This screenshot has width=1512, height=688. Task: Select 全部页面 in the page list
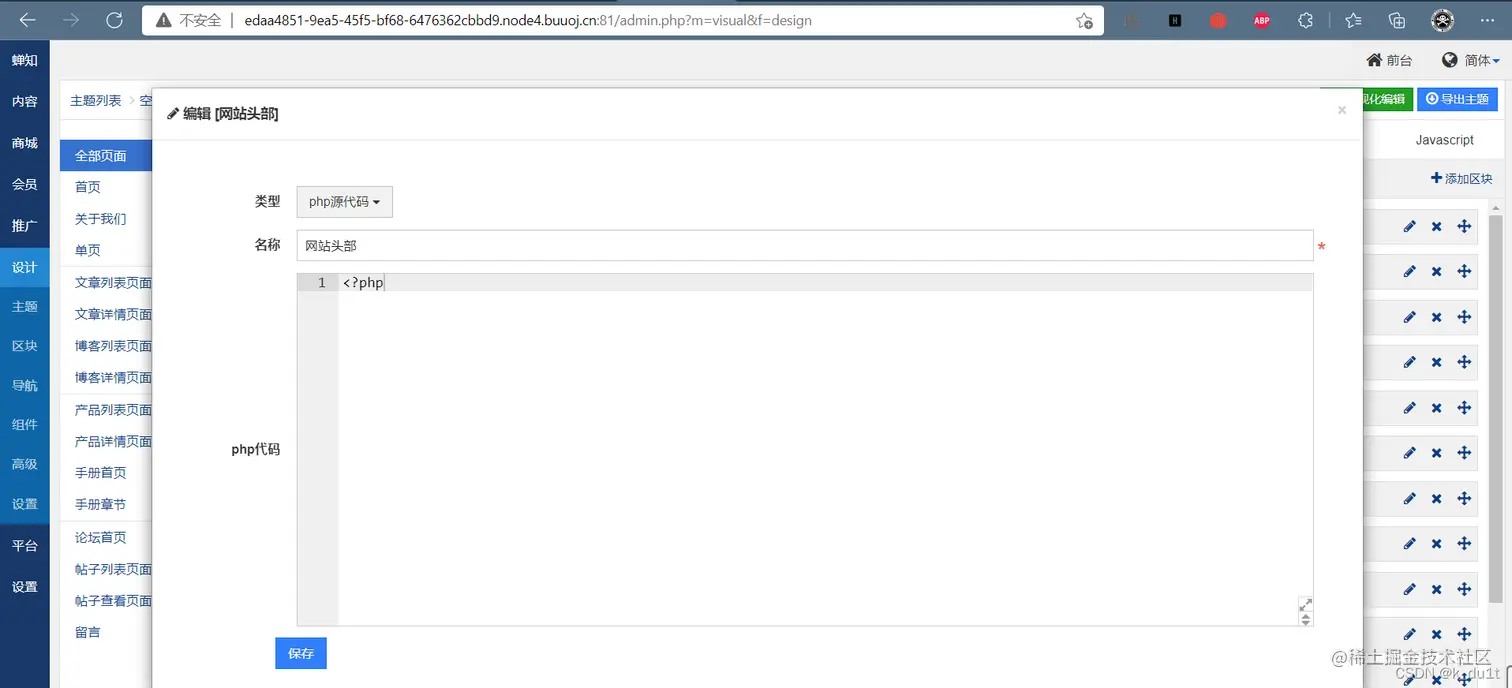(106, 155)
